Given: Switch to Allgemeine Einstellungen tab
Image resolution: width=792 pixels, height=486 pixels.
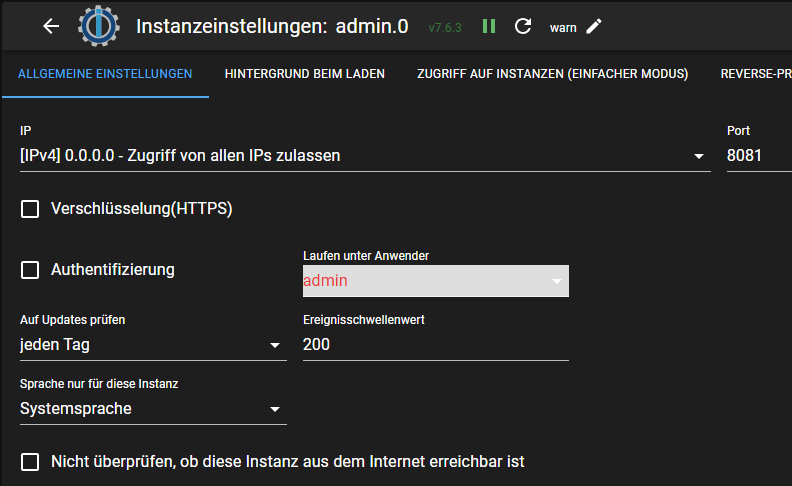Looking at the screenshot, I should click(105, 74).
